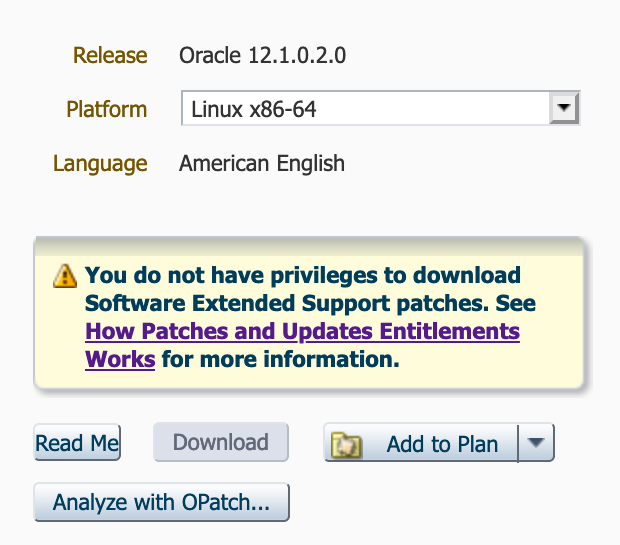Open the Platform dropdown arrow
This screenshot has height=545, width=620.
[565, 109]
